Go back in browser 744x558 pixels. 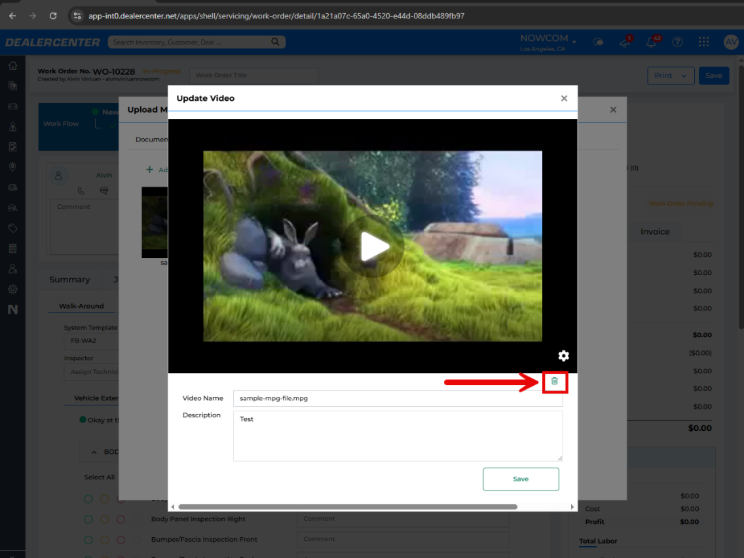pyautogui.click(x=12, y=16)
